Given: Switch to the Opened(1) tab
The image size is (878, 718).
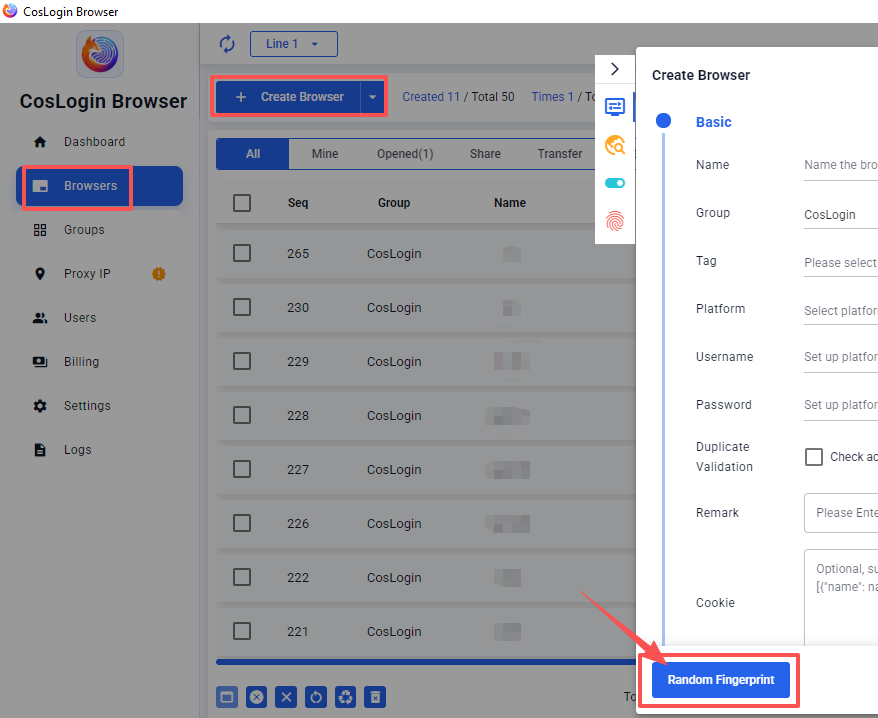Looking at the screenshot, I should [405, 153].
